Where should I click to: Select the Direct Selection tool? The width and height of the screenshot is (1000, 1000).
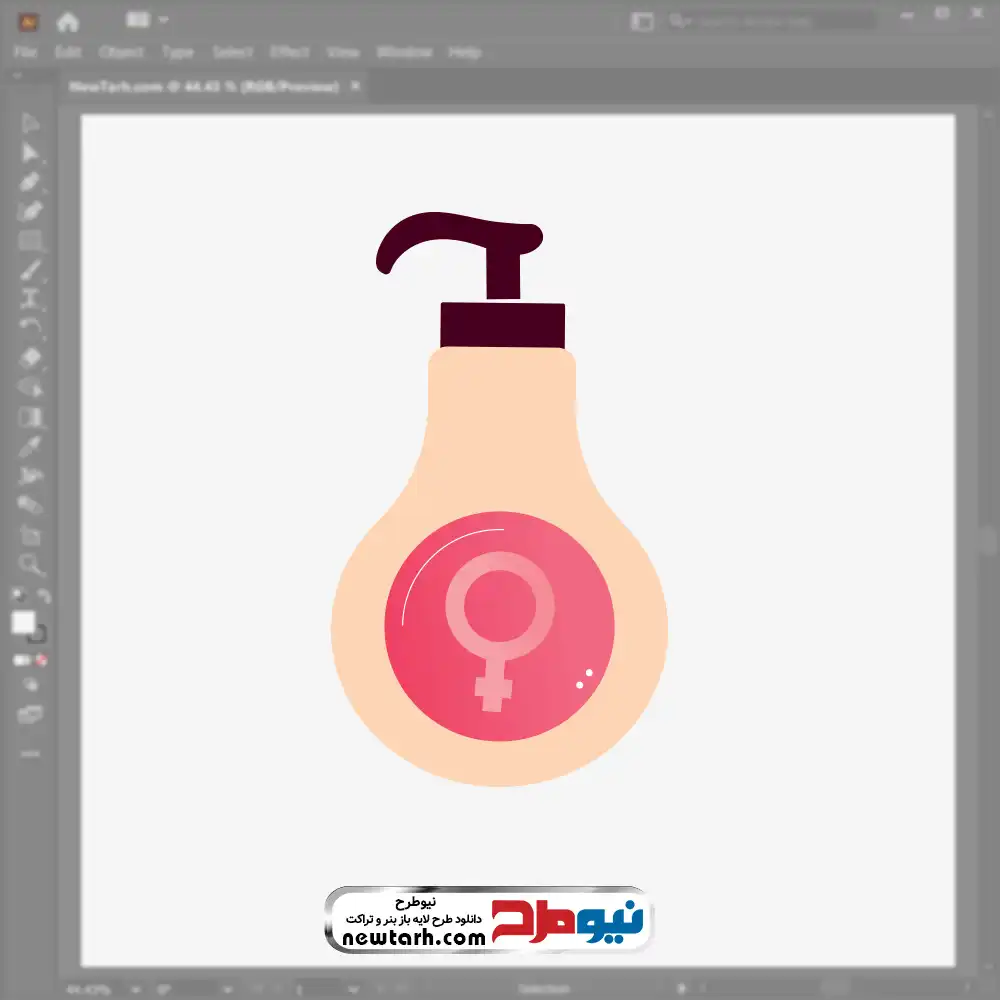pos(30,152)
